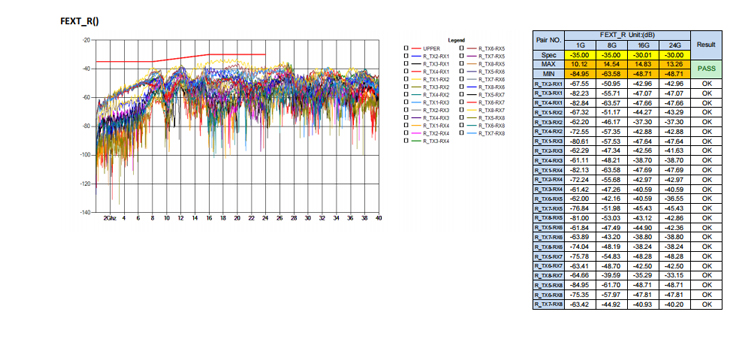This screenshot has height=364, width=750.
Task: Enable the R_TX2-RX1 legend checkbox
Action: (406, 56)
